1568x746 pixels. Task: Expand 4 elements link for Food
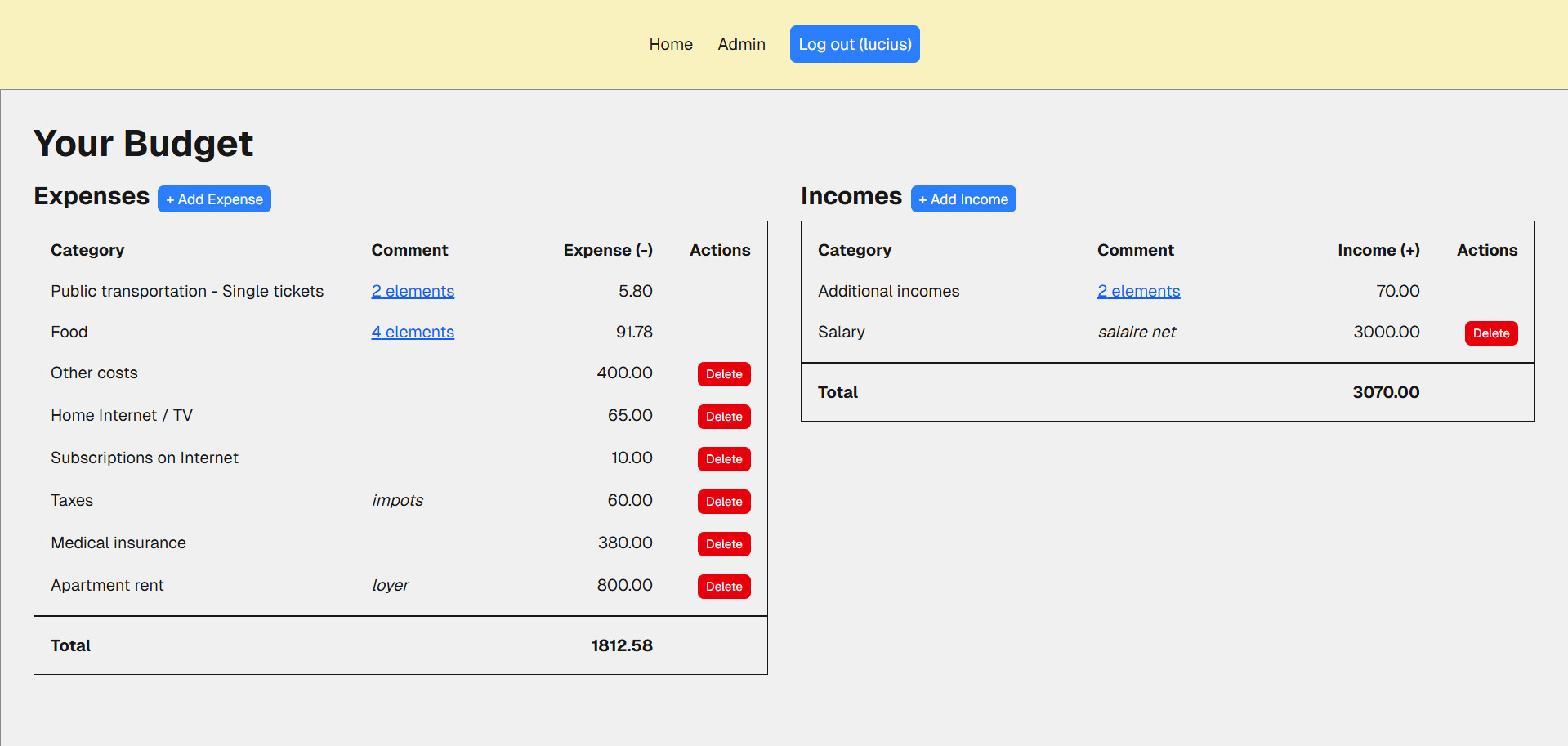point(413,332)
